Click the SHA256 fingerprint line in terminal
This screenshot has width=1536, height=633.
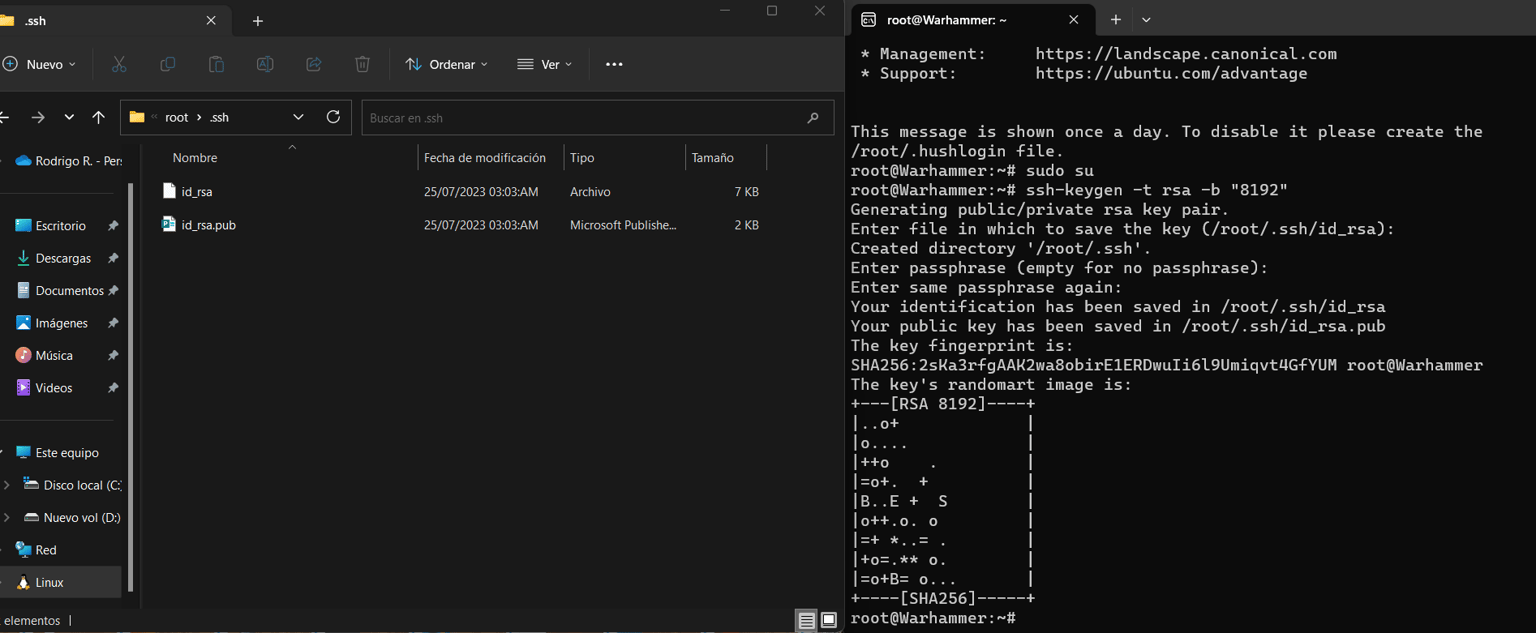(x=1166, y=365)
